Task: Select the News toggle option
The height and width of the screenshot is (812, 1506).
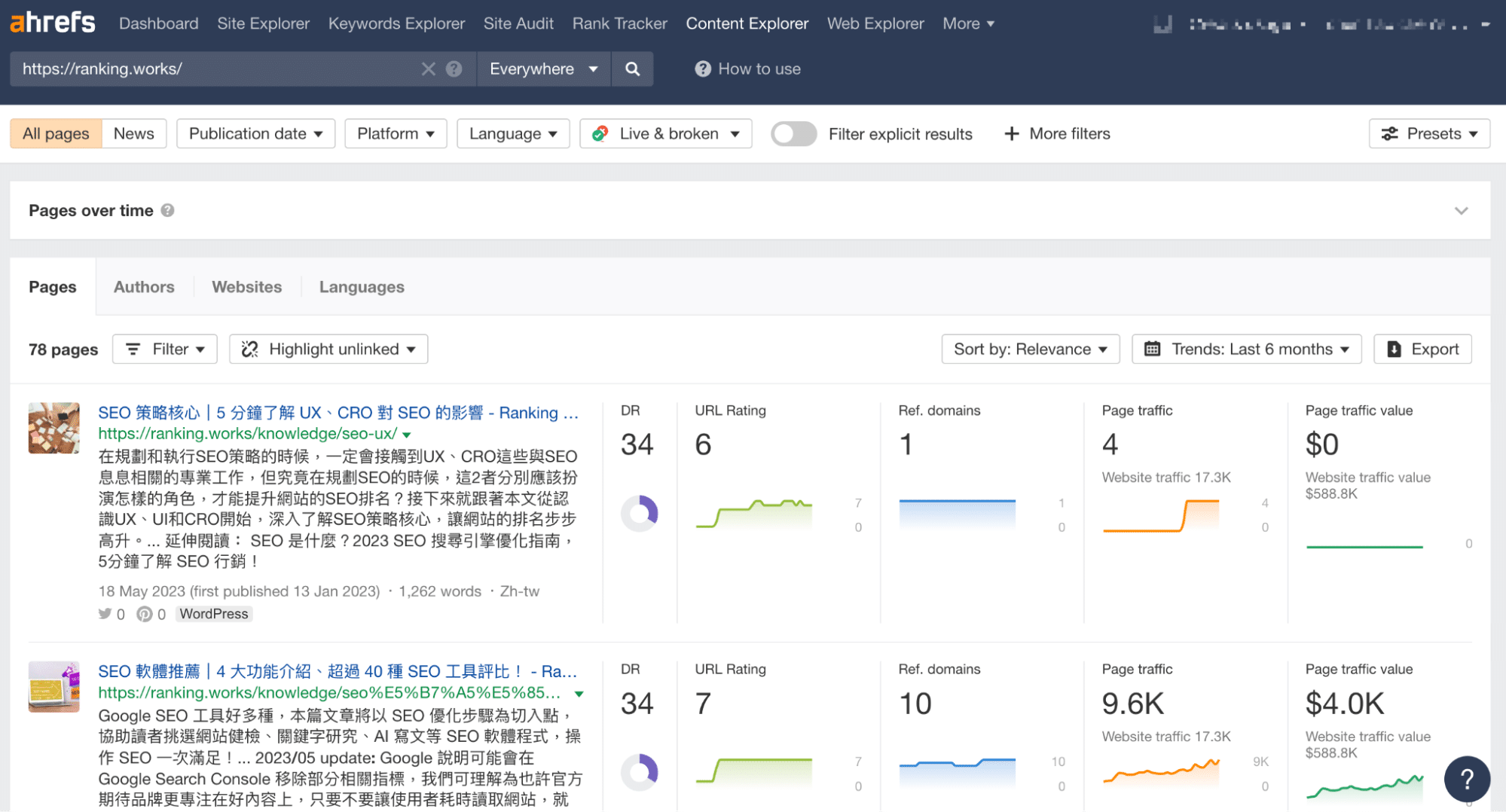Action: (x=133, y=133)
